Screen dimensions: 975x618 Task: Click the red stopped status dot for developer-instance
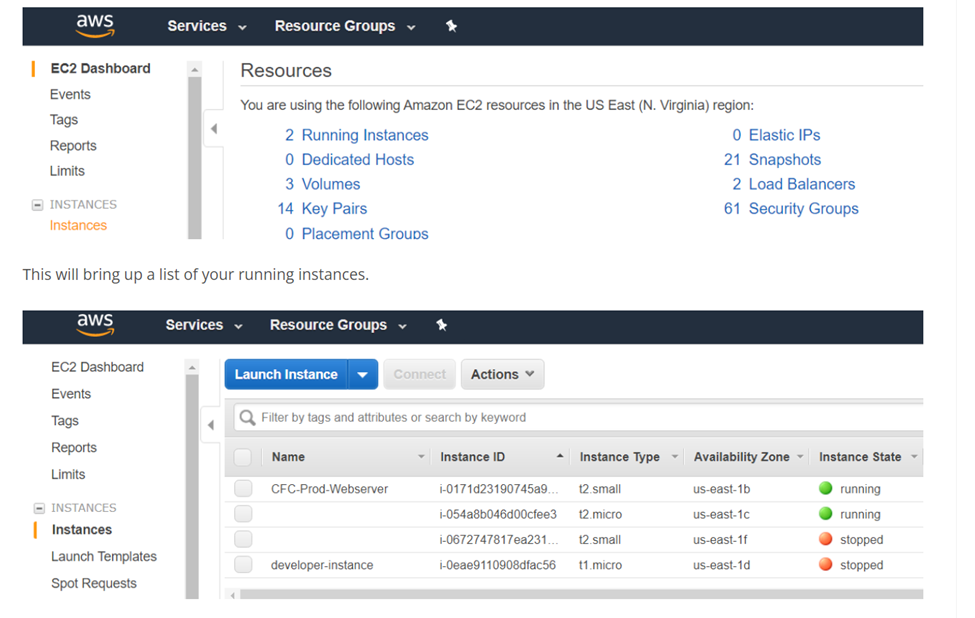(826, 565)
